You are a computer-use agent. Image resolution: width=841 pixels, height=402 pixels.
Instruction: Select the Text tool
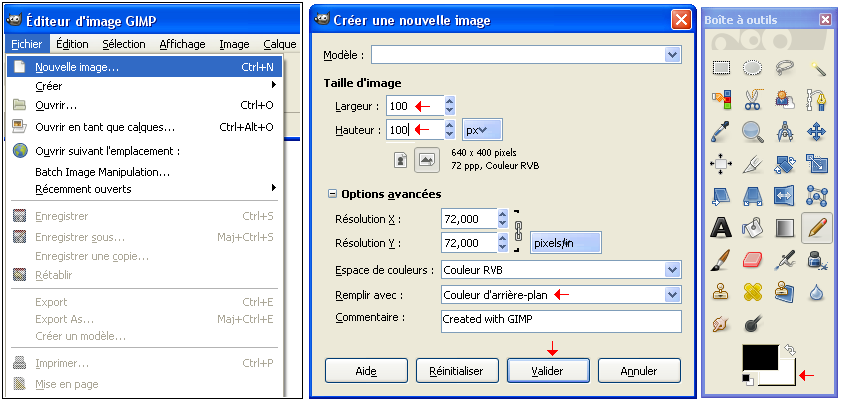[721, 228]
